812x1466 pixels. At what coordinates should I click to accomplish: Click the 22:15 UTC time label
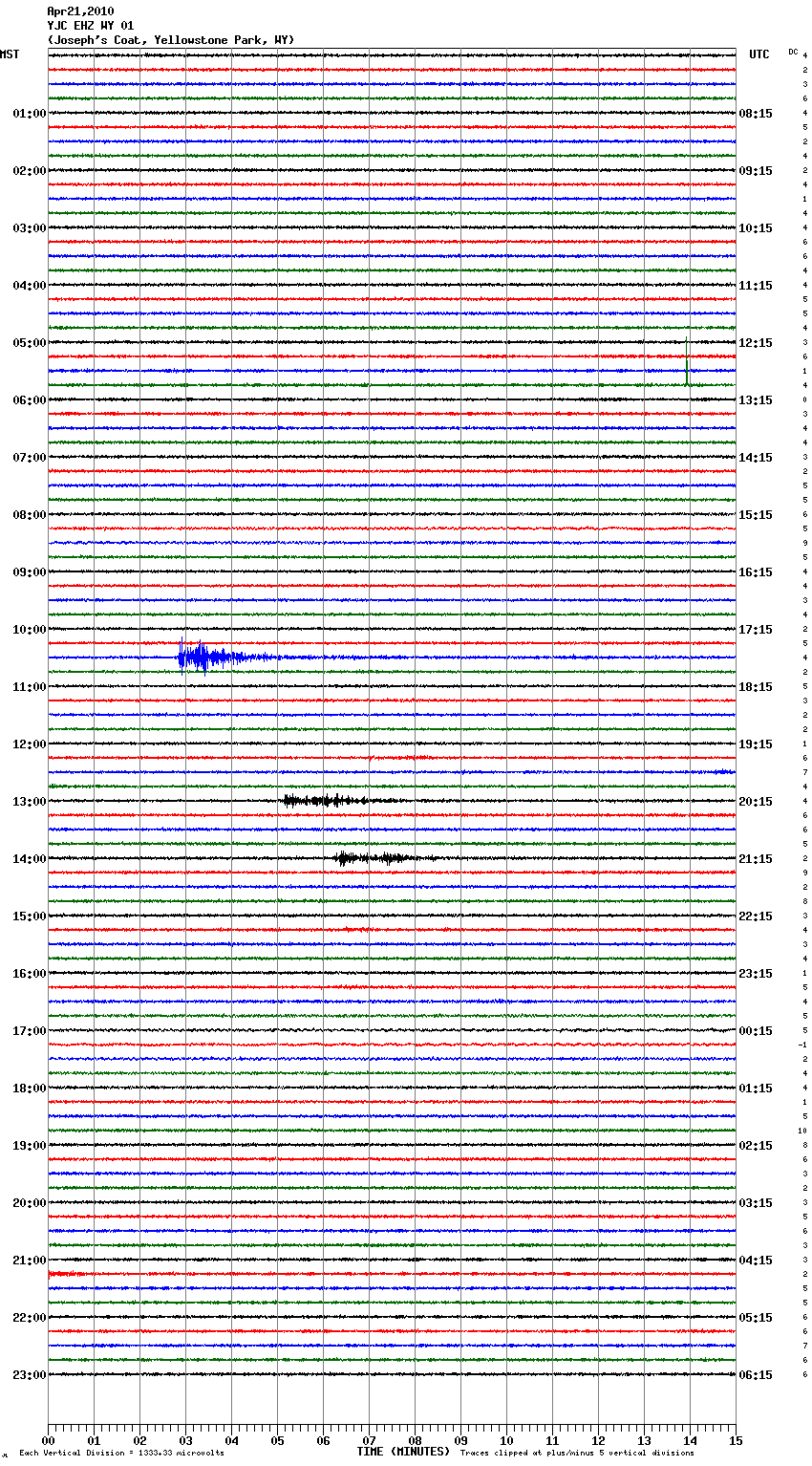coord(756,916)
